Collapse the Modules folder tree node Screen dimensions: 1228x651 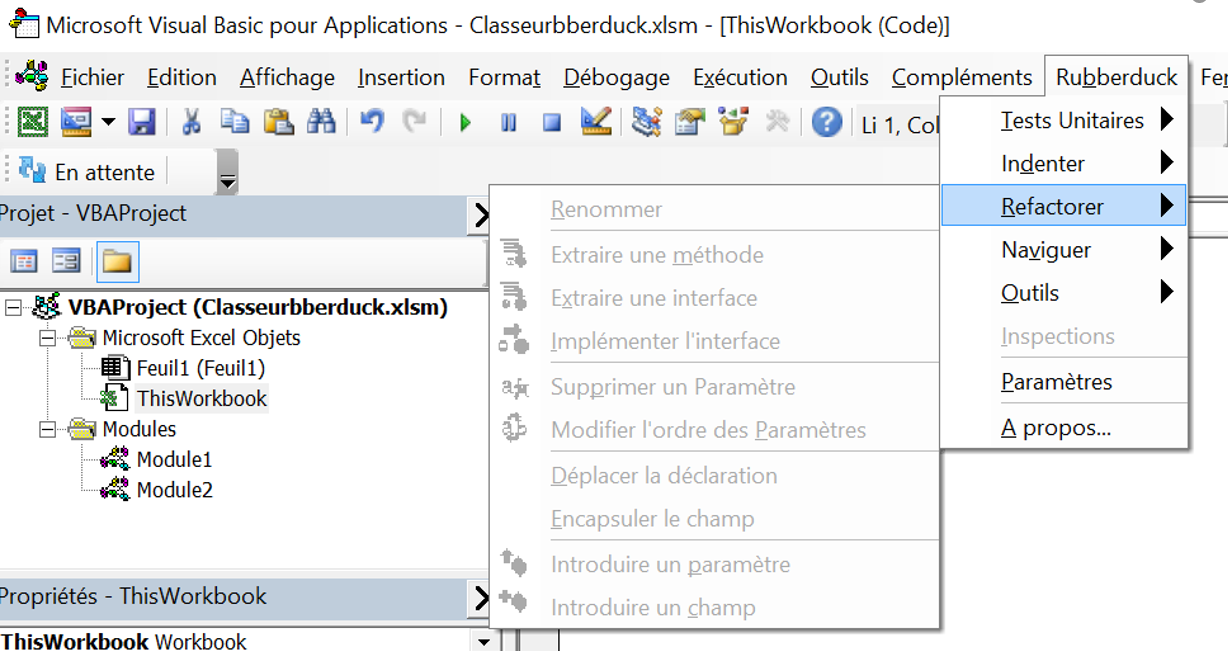point(47,430)
